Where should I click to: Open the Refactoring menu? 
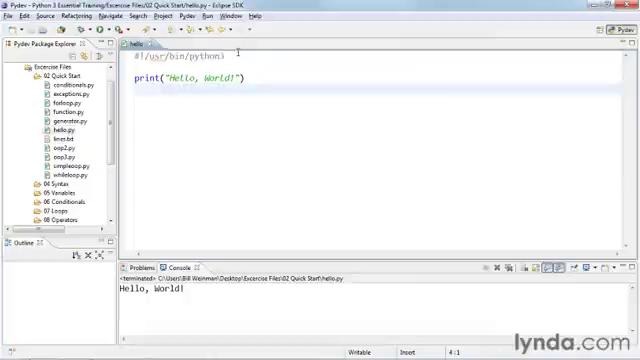point(77,16)
